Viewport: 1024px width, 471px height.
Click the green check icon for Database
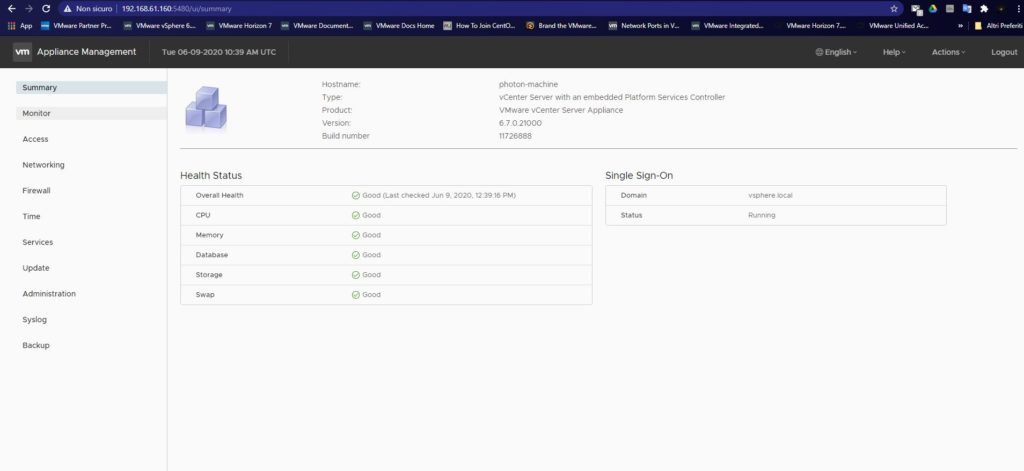(x=356, y=255)
